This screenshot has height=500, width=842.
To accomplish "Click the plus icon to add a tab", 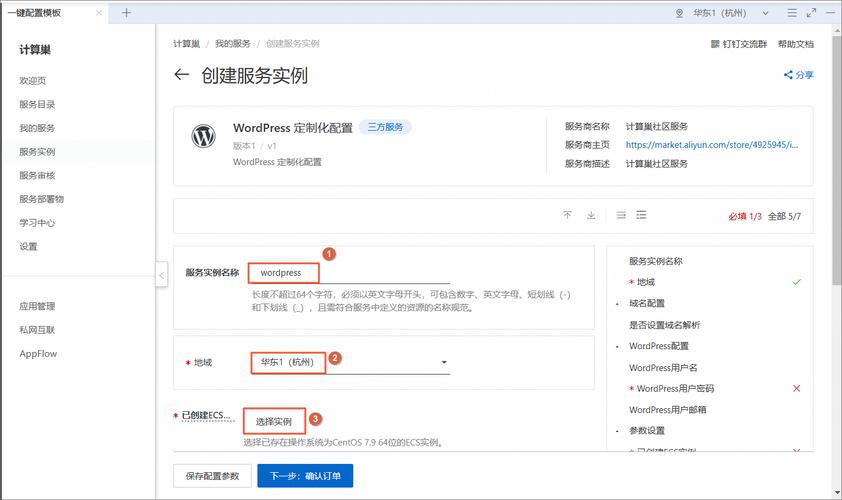I will (126, 12).
